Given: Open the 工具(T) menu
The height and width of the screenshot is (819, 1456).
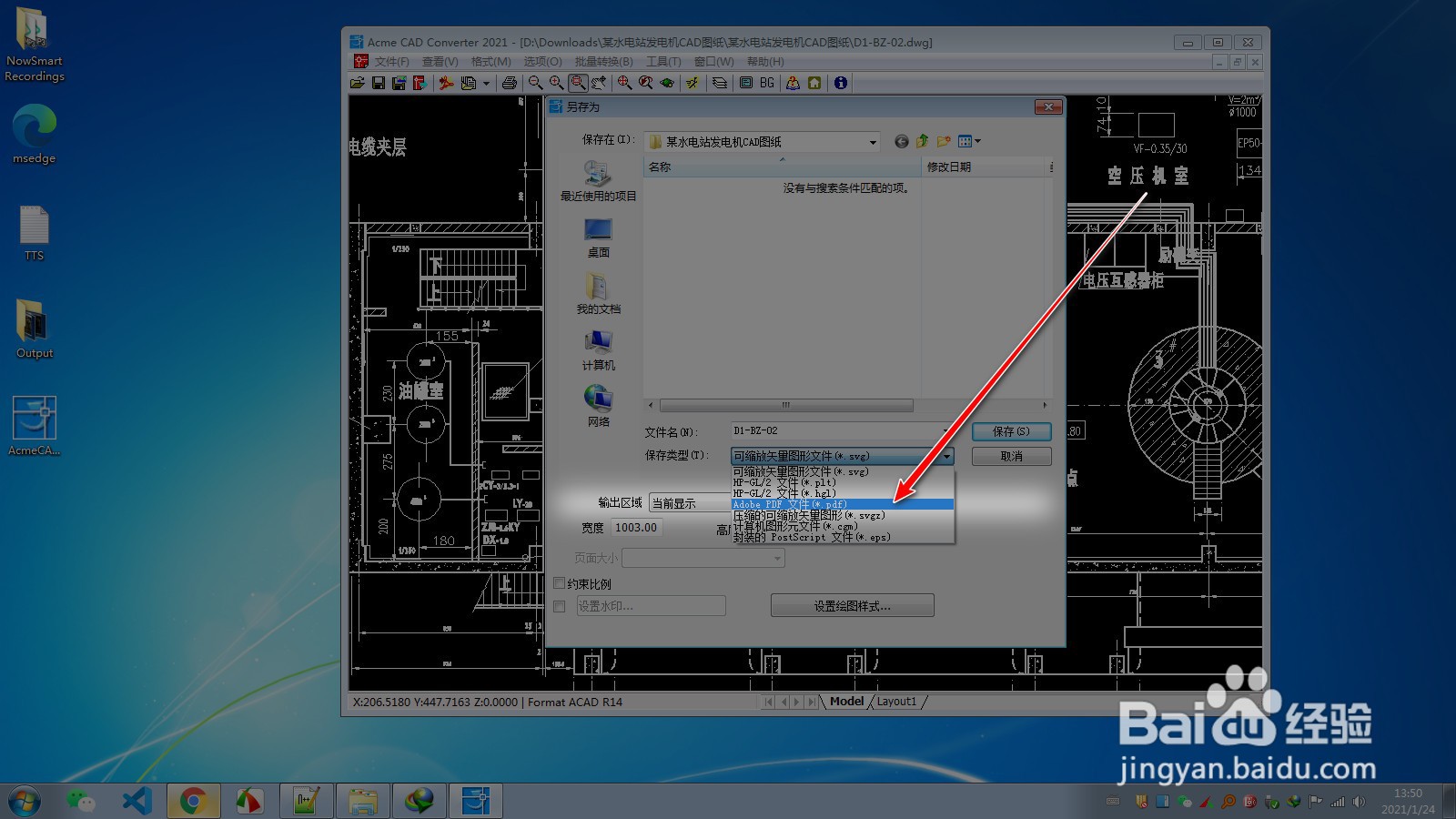Looking at the screenshot, I should tap(664, 62).
